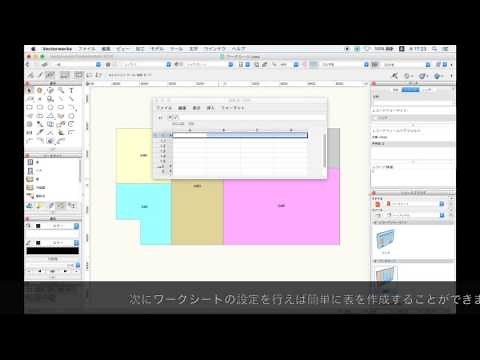Switch to the 形状 tab in Object Info
The image size is (480, 360).
(396, 90)
